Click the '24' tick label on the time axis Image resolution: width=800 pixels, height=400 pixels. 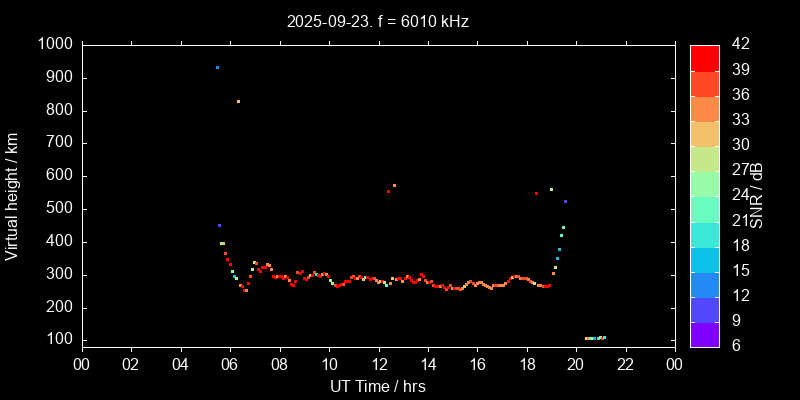pyautogui.click(x=675, y=364)
